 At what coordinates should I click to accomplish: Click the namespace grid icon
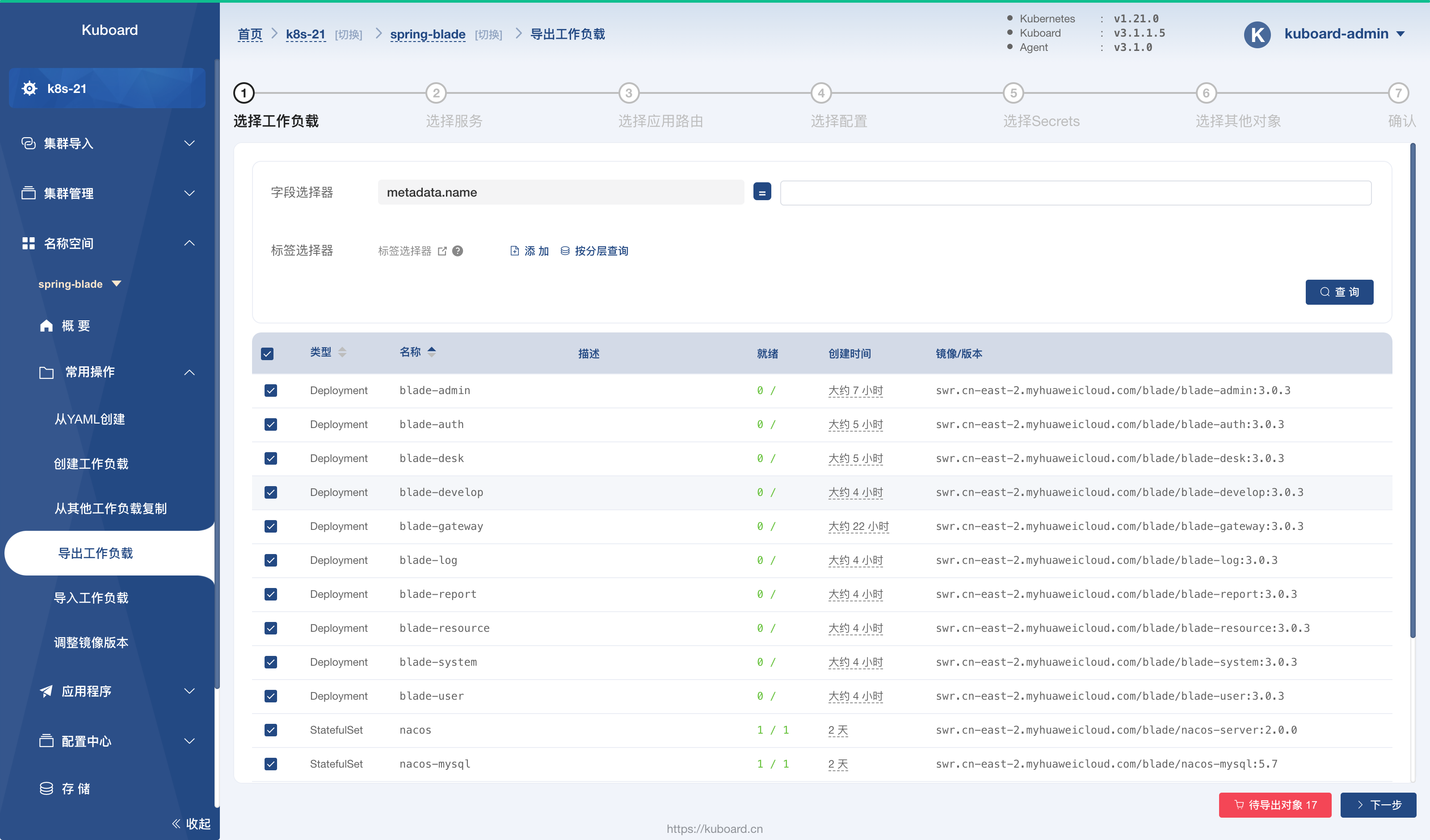28,243
